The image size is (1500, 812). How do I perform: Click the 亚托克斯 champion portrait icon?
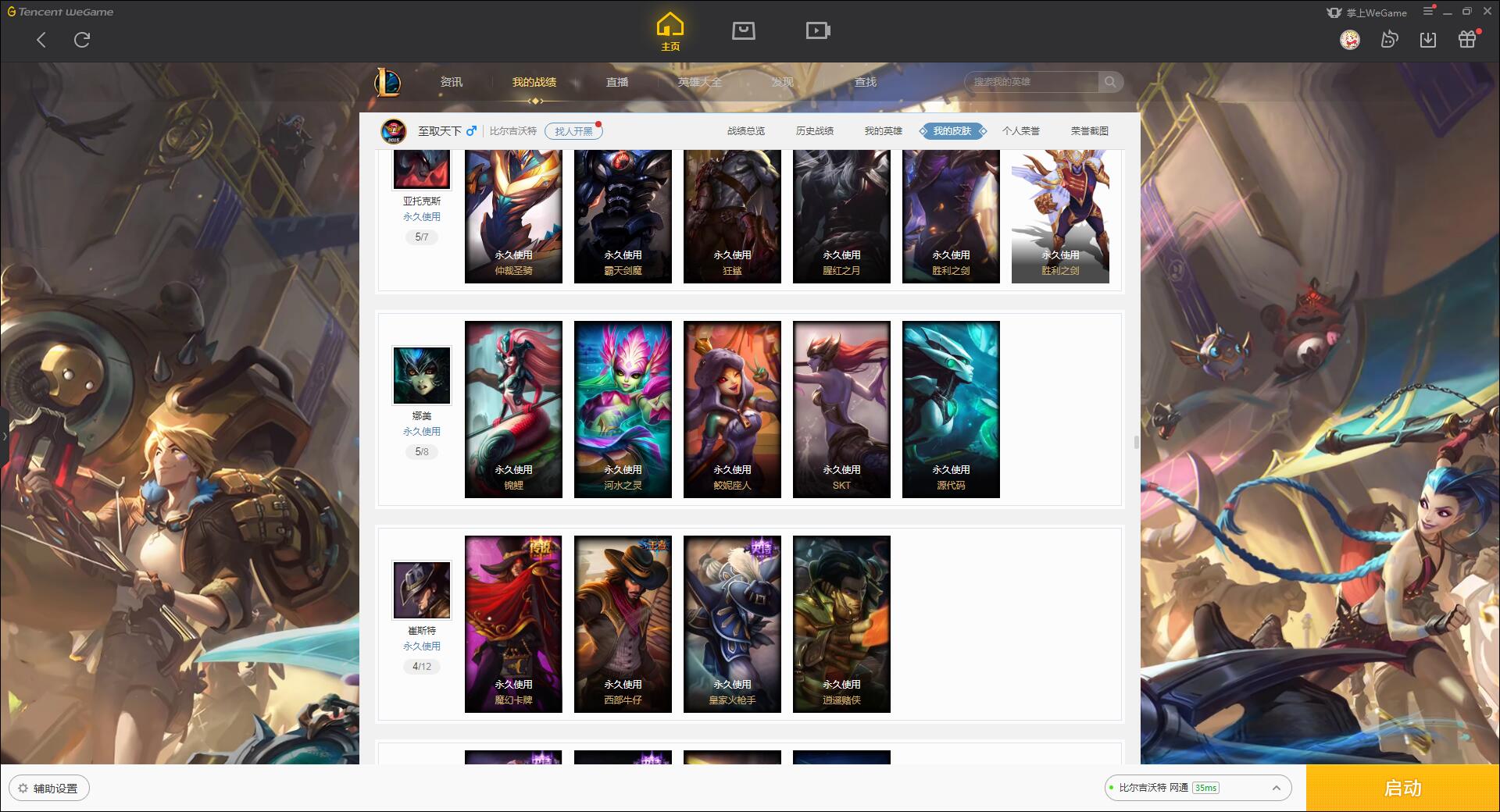(x=422, y=169)
